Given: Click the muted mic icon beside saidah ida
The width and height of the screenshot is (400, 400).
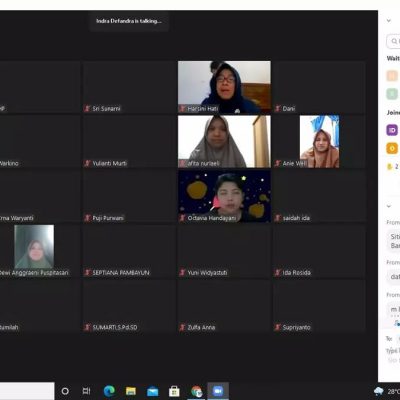Looking at the screenshot, I should [277, 218].
